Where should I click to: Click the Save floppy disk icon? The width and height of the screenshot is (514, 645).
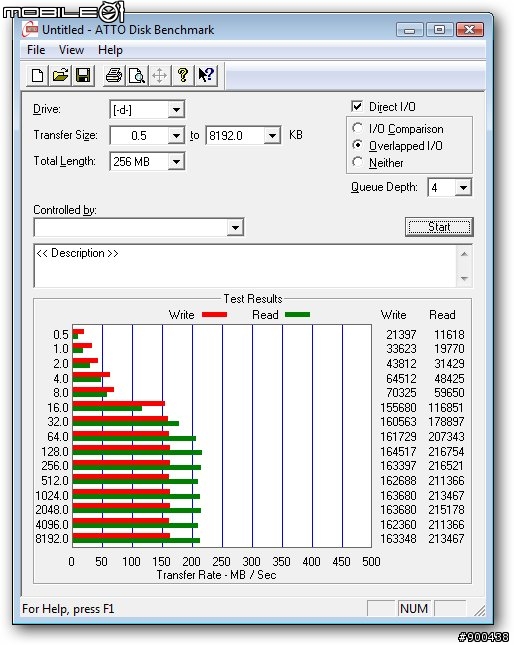point(83,75)
